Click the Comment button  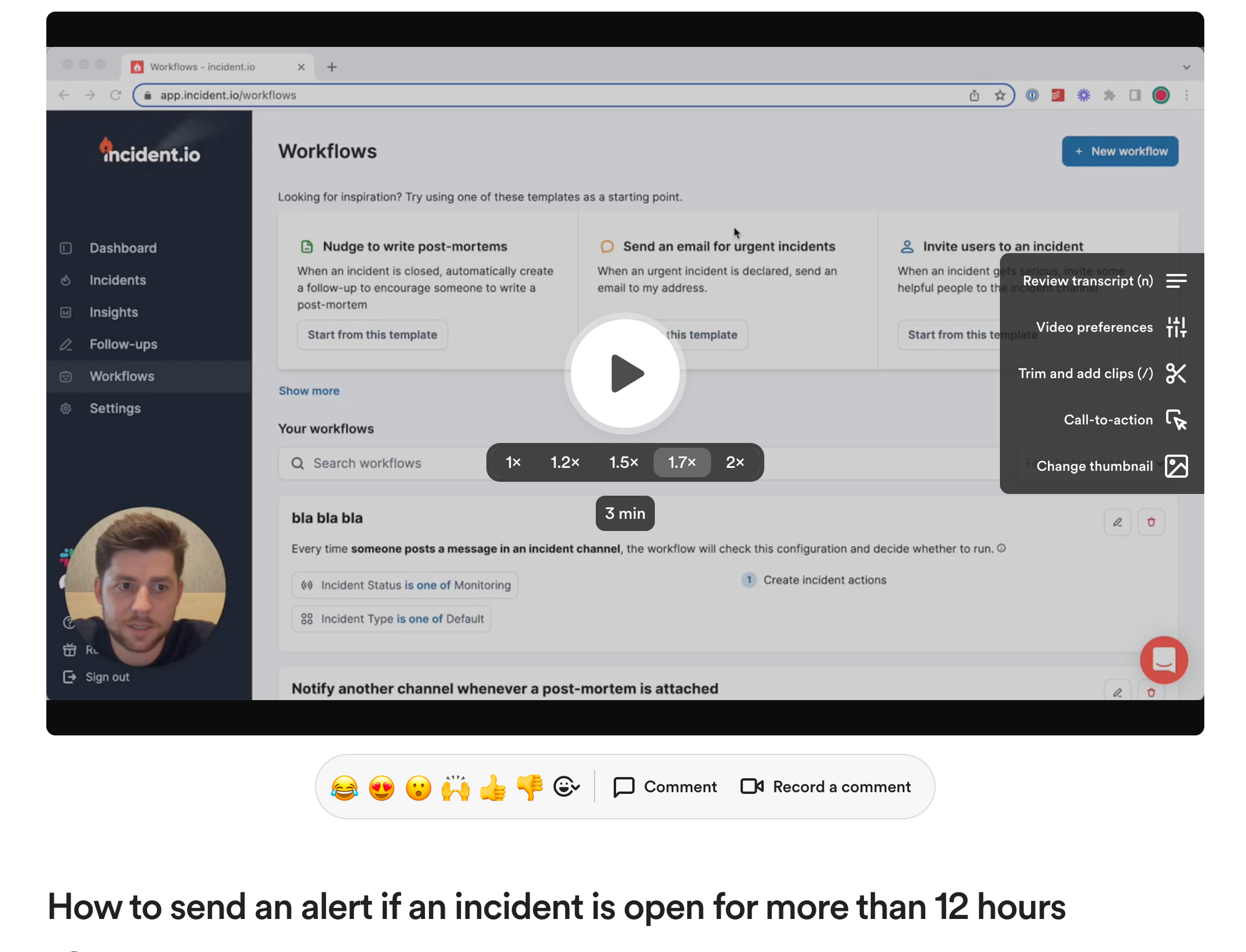[665, 787]
